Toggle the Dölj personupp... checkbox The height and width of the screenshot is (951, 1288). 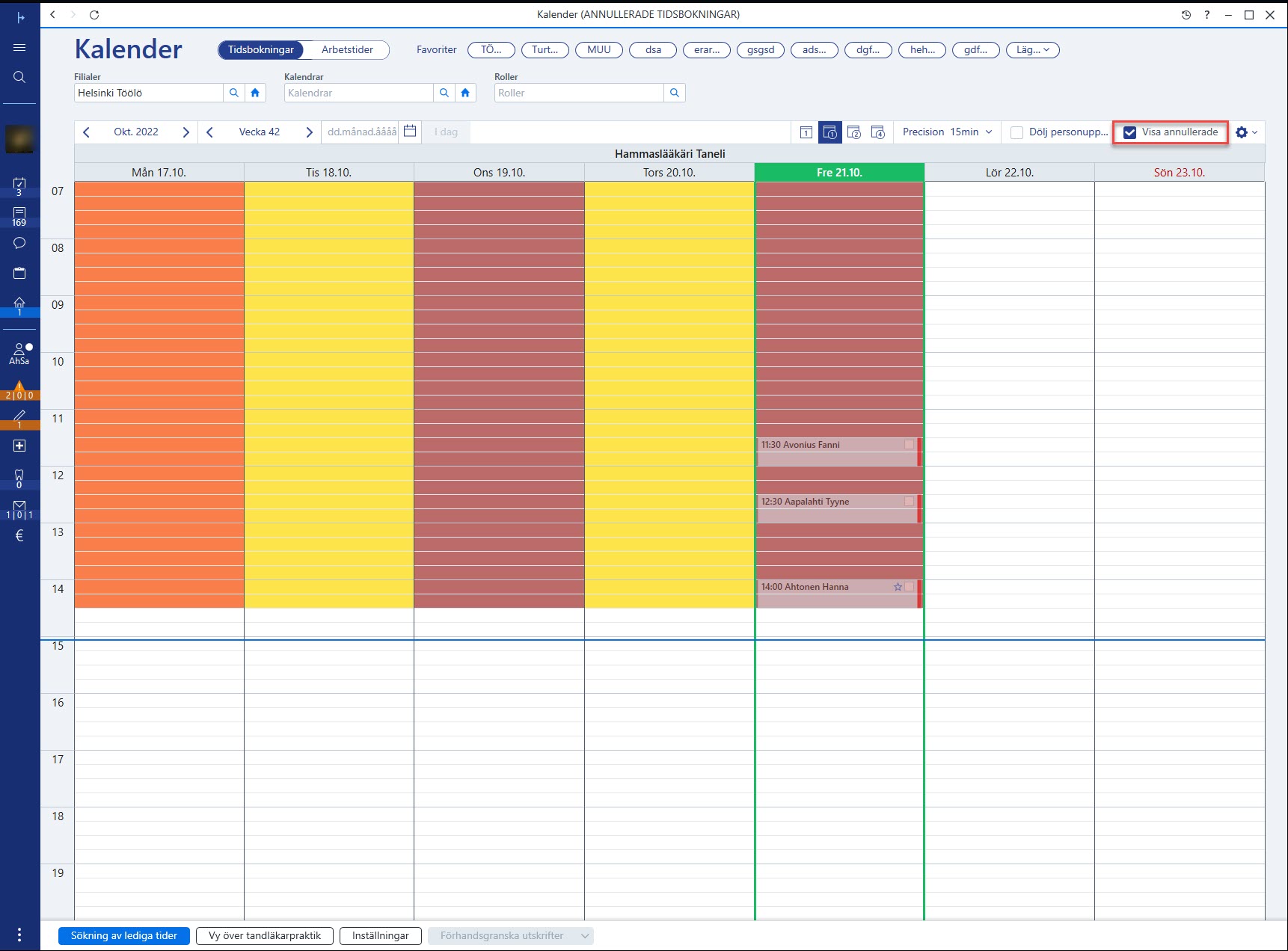(x=1016, y=132)
